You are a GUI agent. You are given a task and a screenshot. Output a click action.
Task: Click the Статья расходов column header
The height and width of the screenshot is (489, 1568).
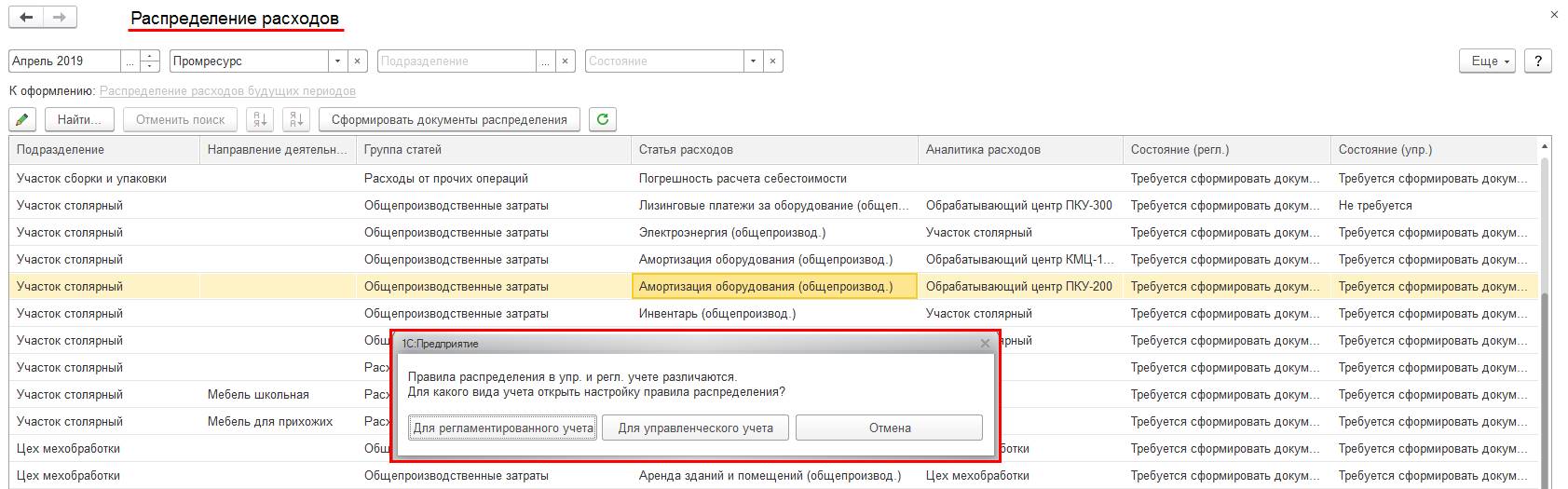pos(686,150)
